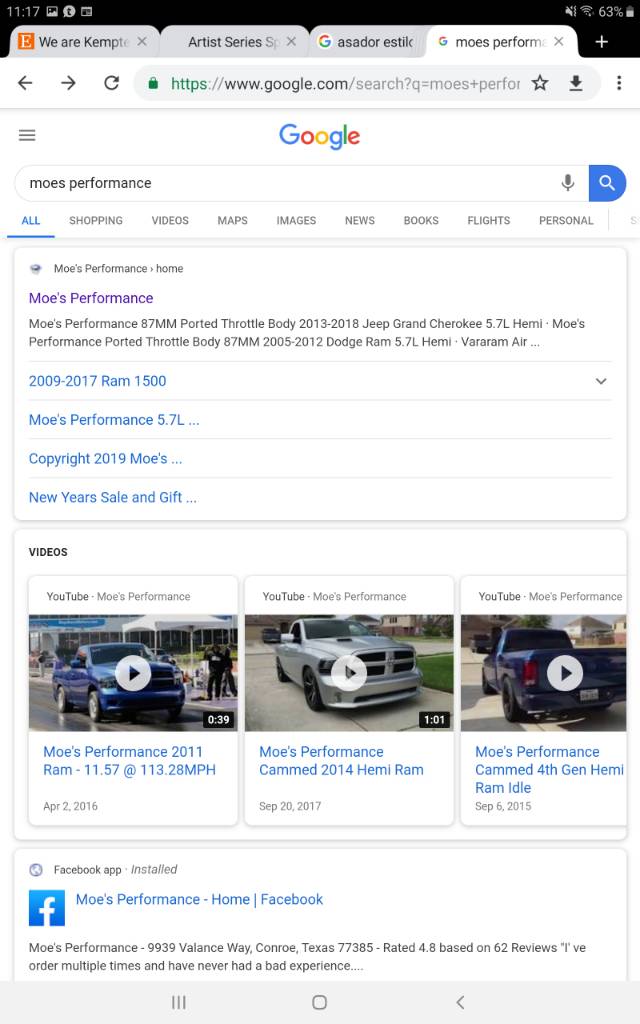Open the Copyright 2019 Moe's sitelink

pos(105,458)
